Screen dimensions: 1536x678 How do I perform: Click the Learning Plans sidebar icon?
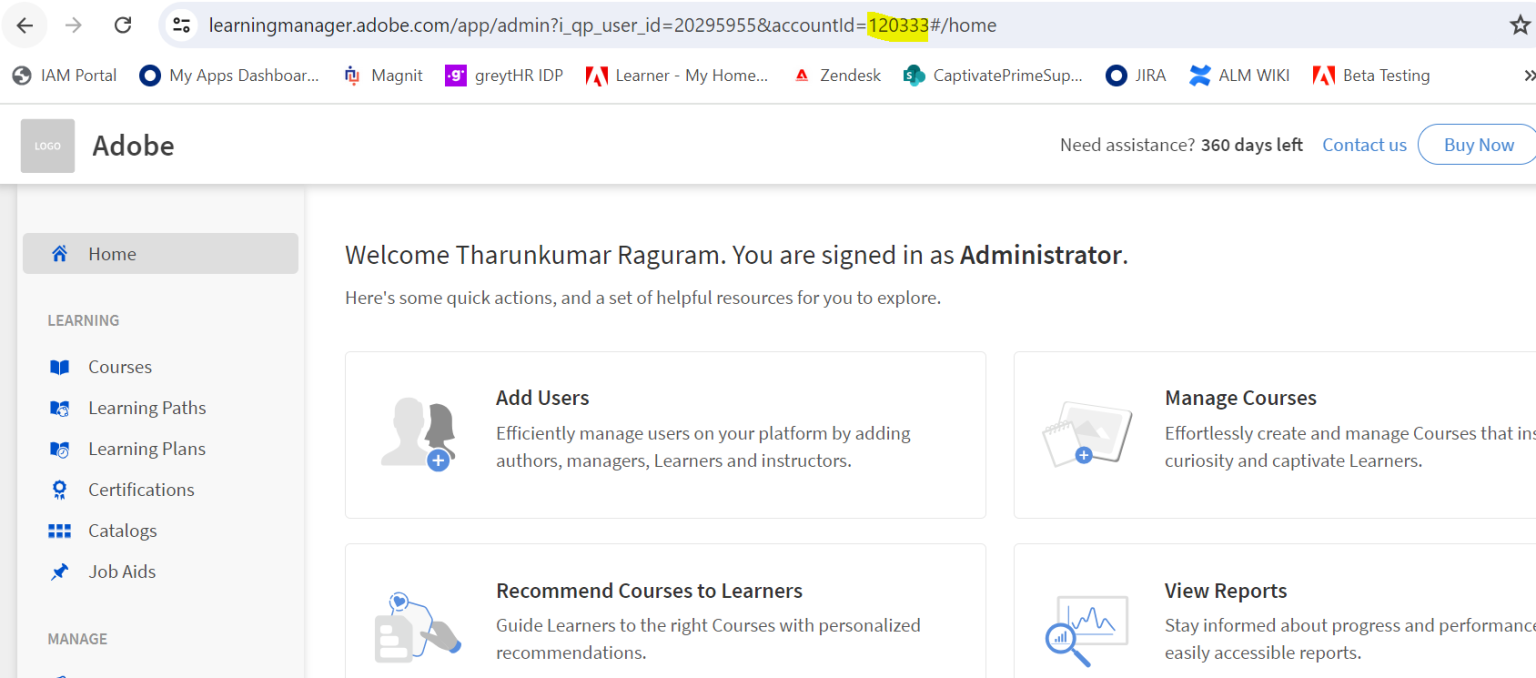pos(60,448)
